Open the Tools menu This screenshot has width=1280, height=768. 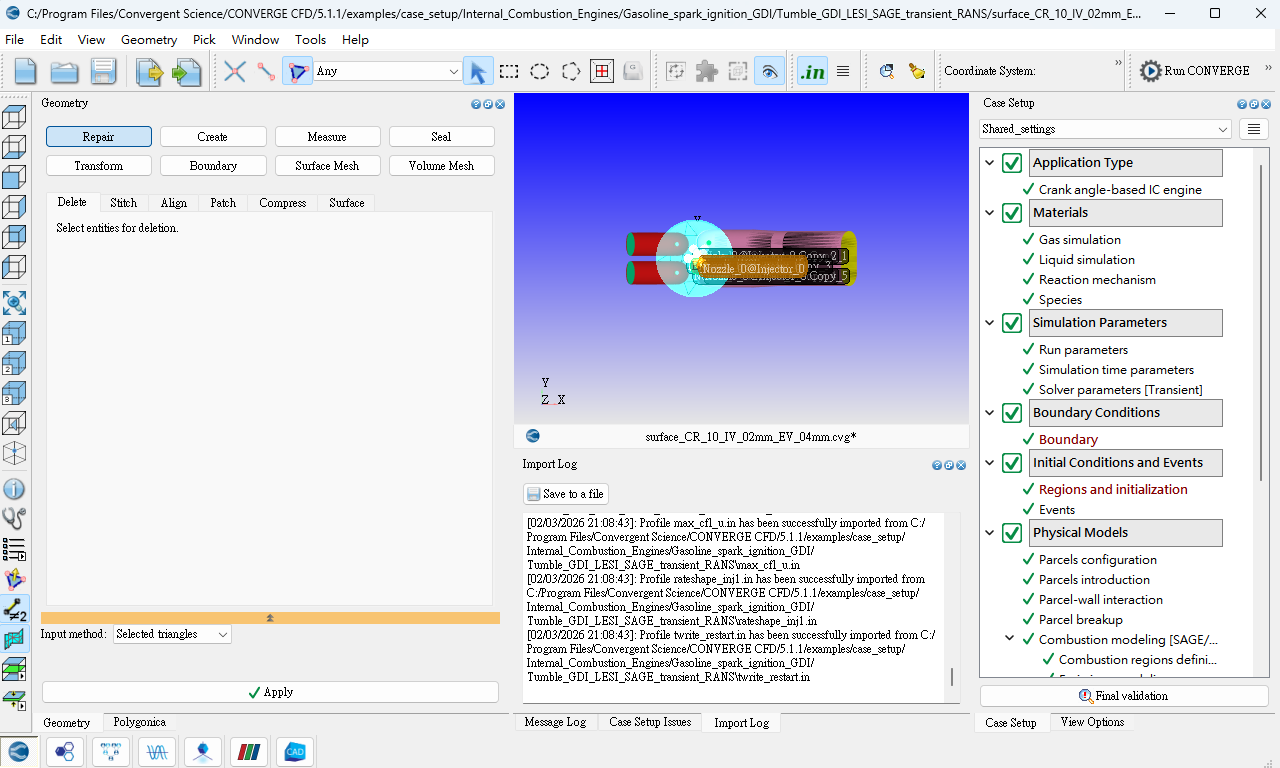[310, 39]
